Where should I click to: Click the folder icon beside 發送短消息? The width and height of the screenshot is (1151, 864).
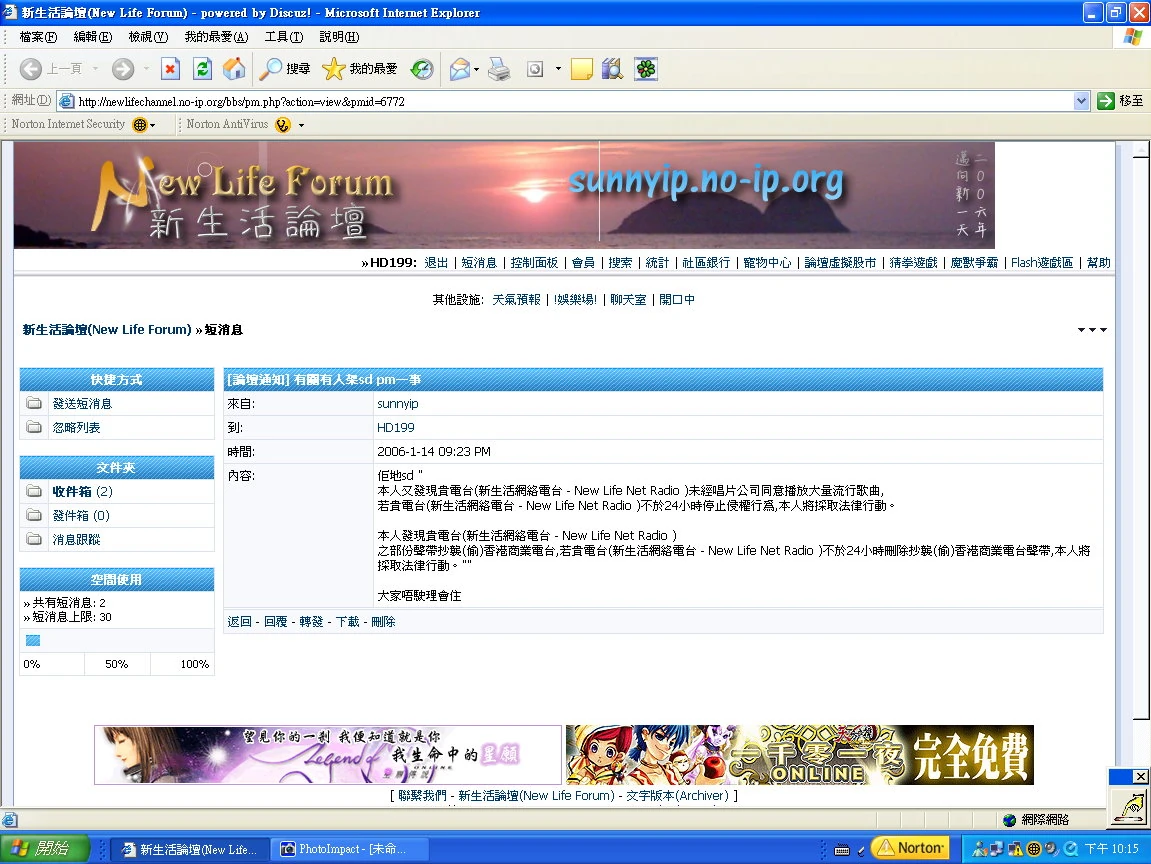[34, 403]
